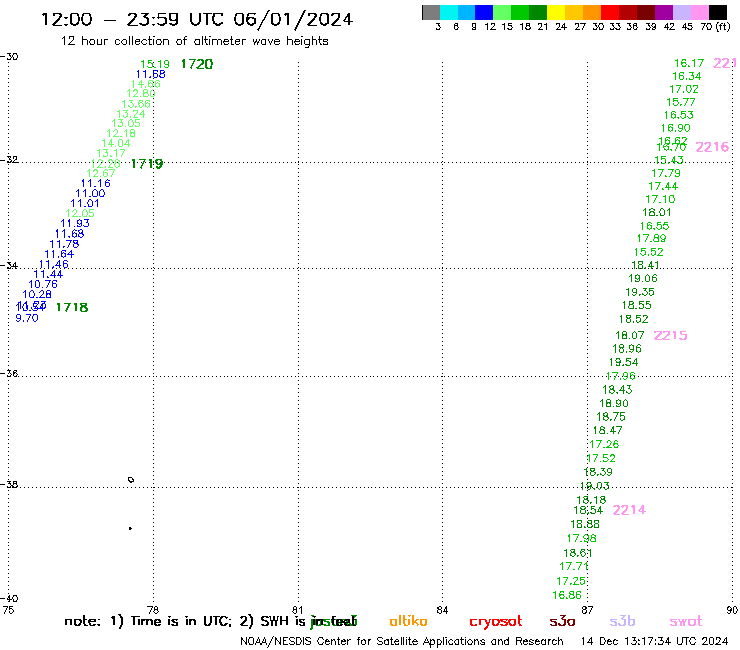
Task: Click the wave height value '17.02'
Action: point(684,89)
